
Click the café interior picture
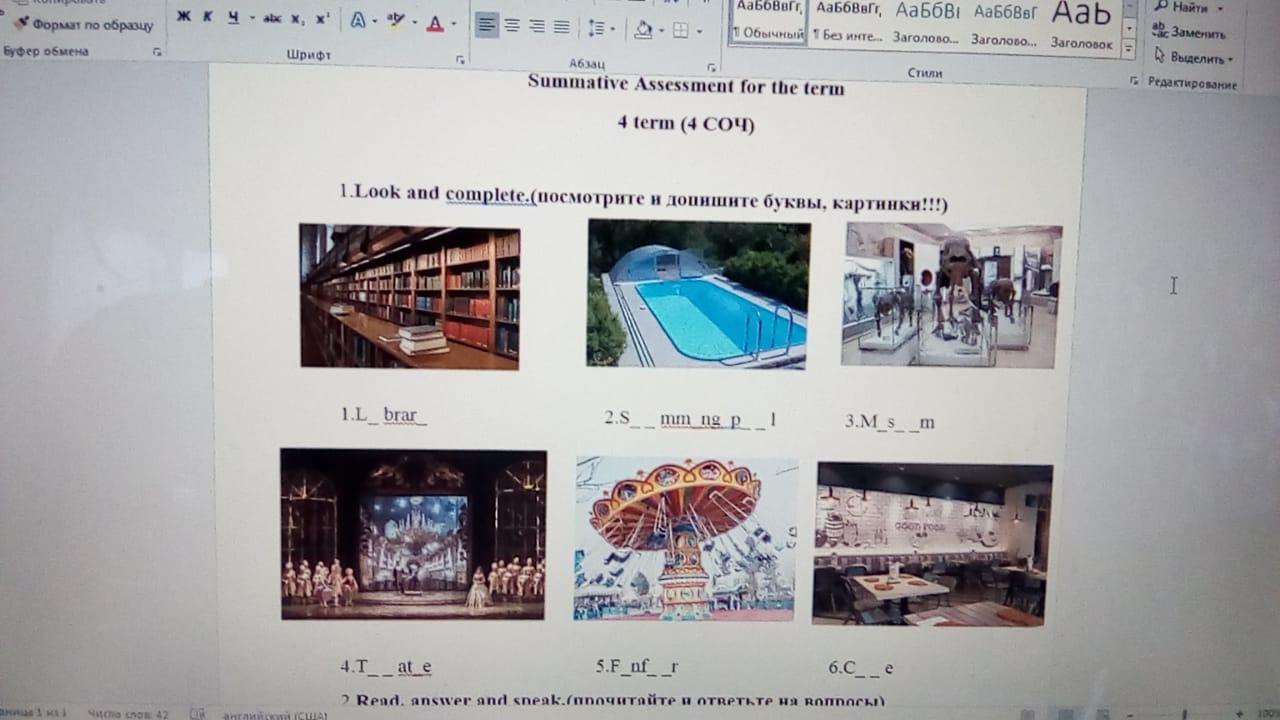[933, 545]
